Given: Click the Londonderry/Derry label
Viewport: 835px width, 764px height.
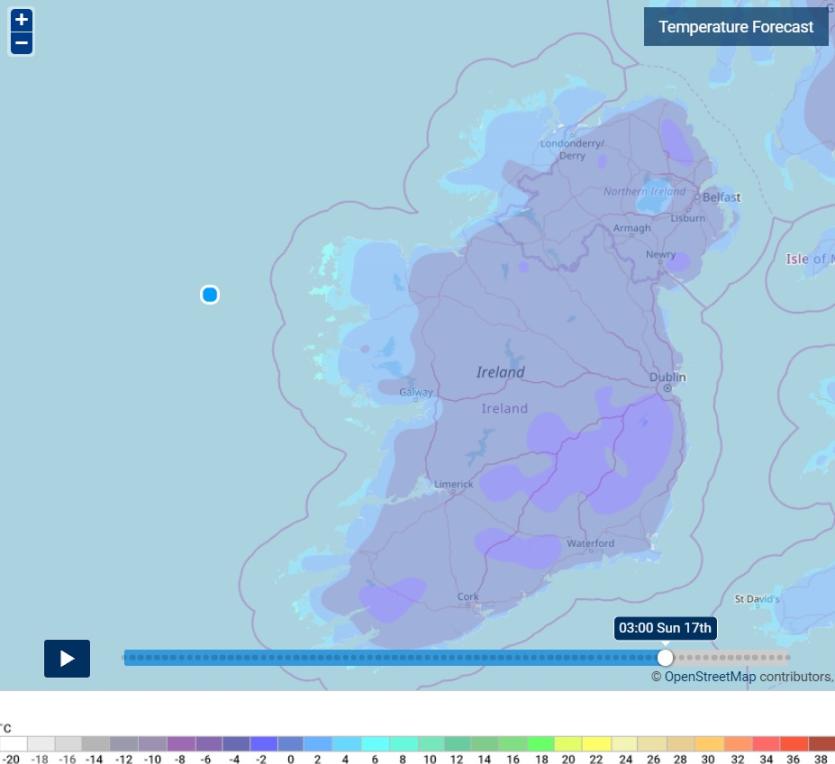Looking at the screenshot, I should click(572, 149).
